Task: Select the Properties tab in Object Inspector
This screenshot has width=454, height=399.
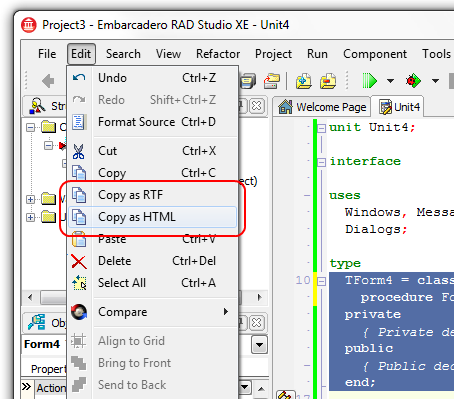Action: (x=49, y=369)
